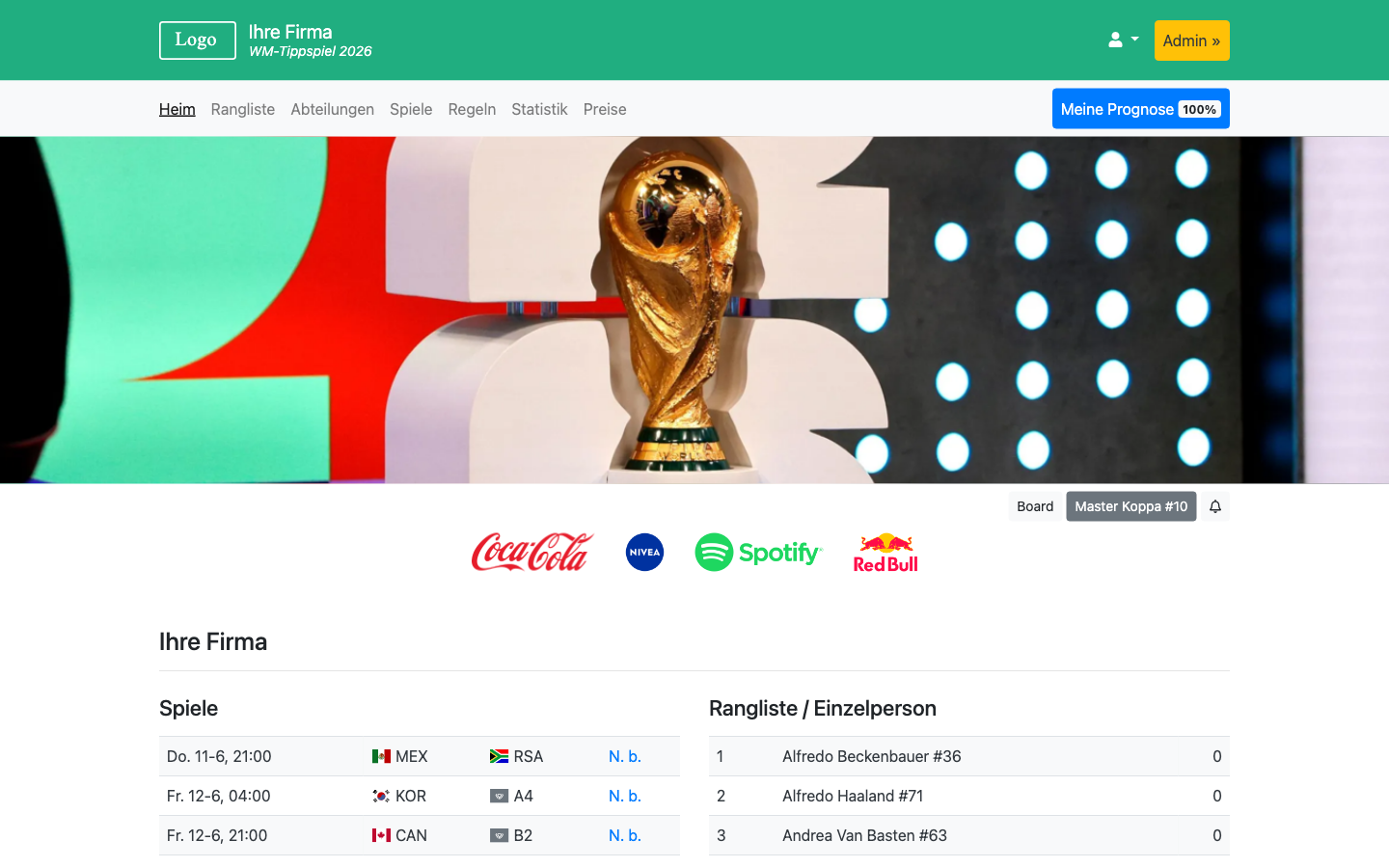Open the Statistik menu item
This screenshot has width=1389, height=868.
coord(539,109)
